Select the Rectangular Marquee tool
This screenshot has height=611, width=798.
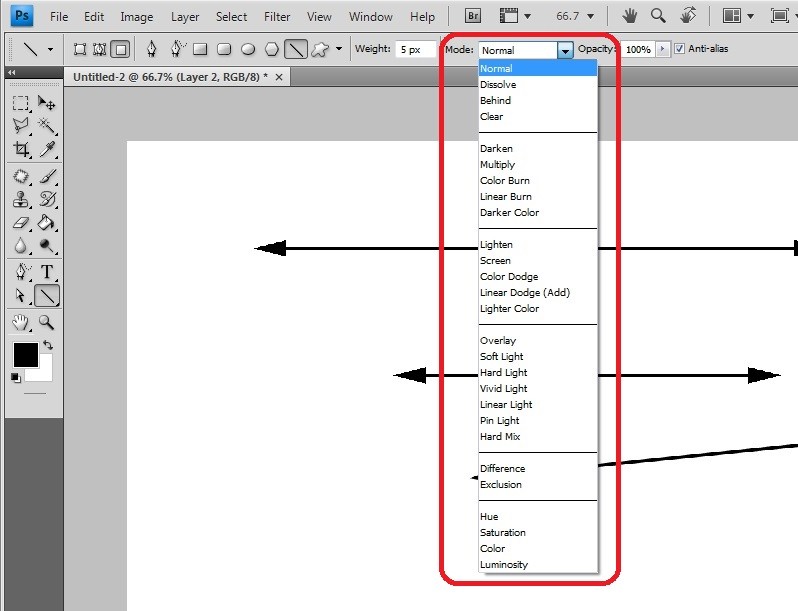pyautogui.click(x=20, y=103)
